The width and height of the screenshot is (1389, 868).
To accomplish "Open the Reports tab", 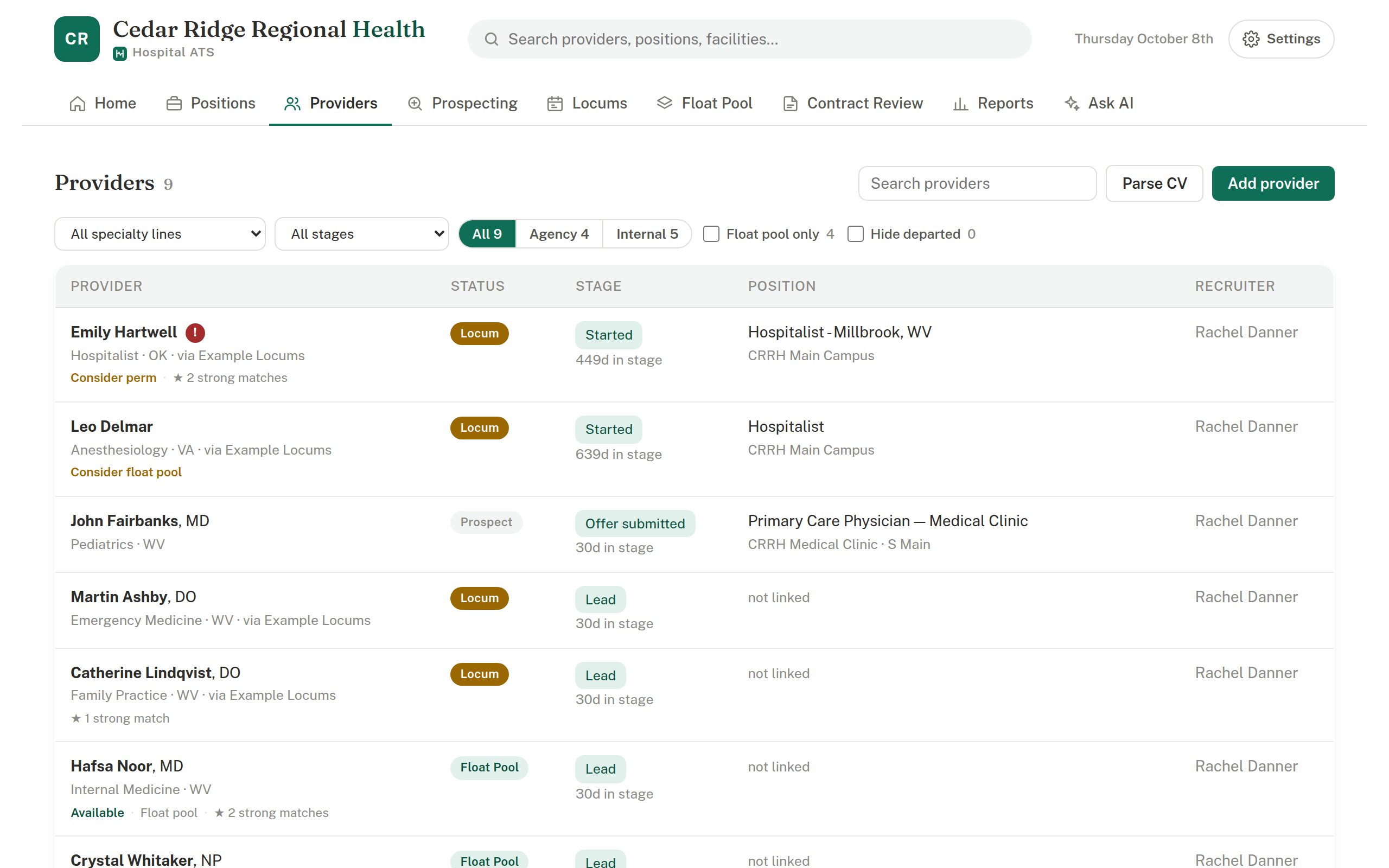I will pos(993,103).
